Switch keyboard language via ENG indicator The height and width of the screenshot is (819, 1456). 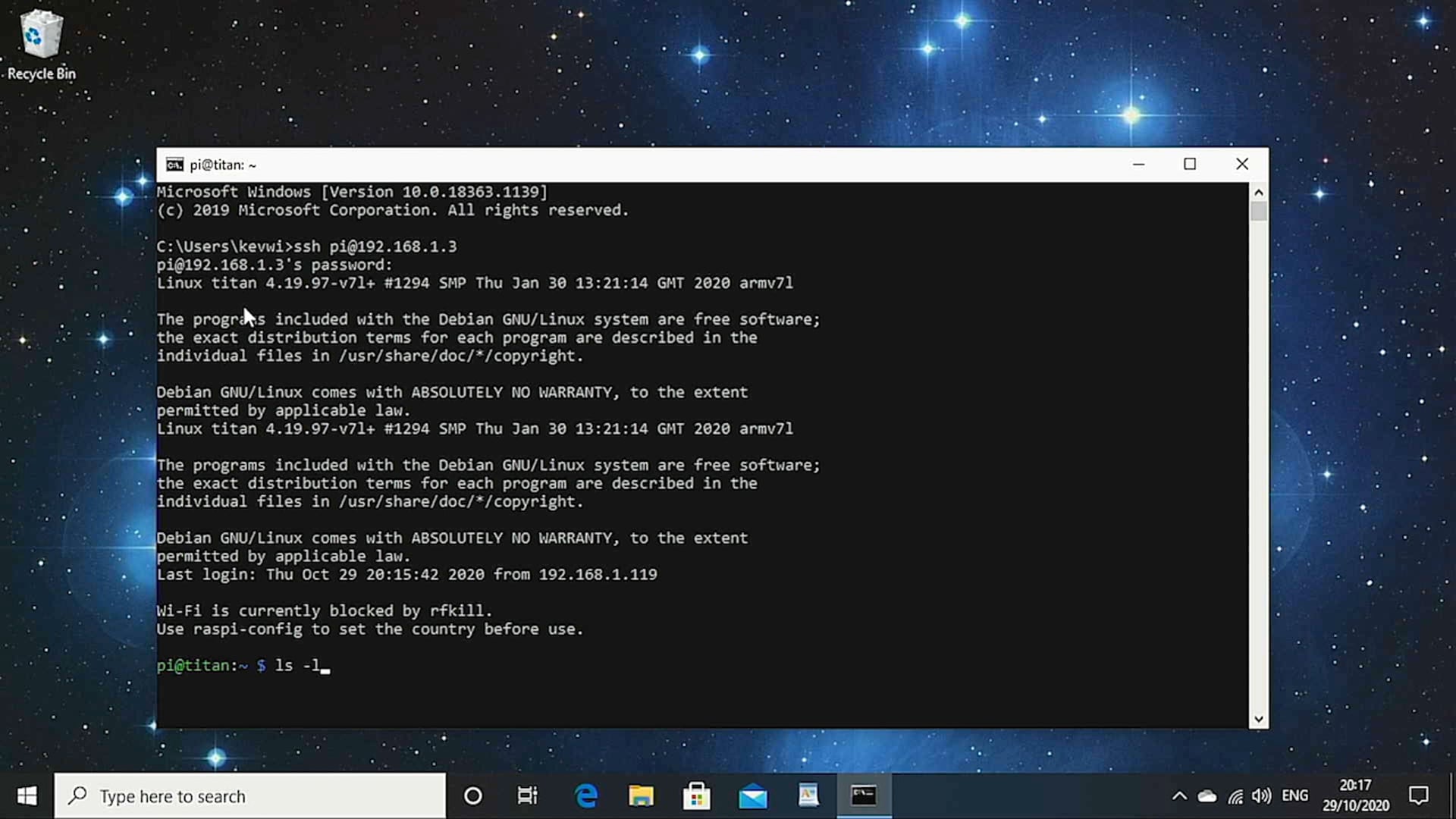(x=1296, y=795)
